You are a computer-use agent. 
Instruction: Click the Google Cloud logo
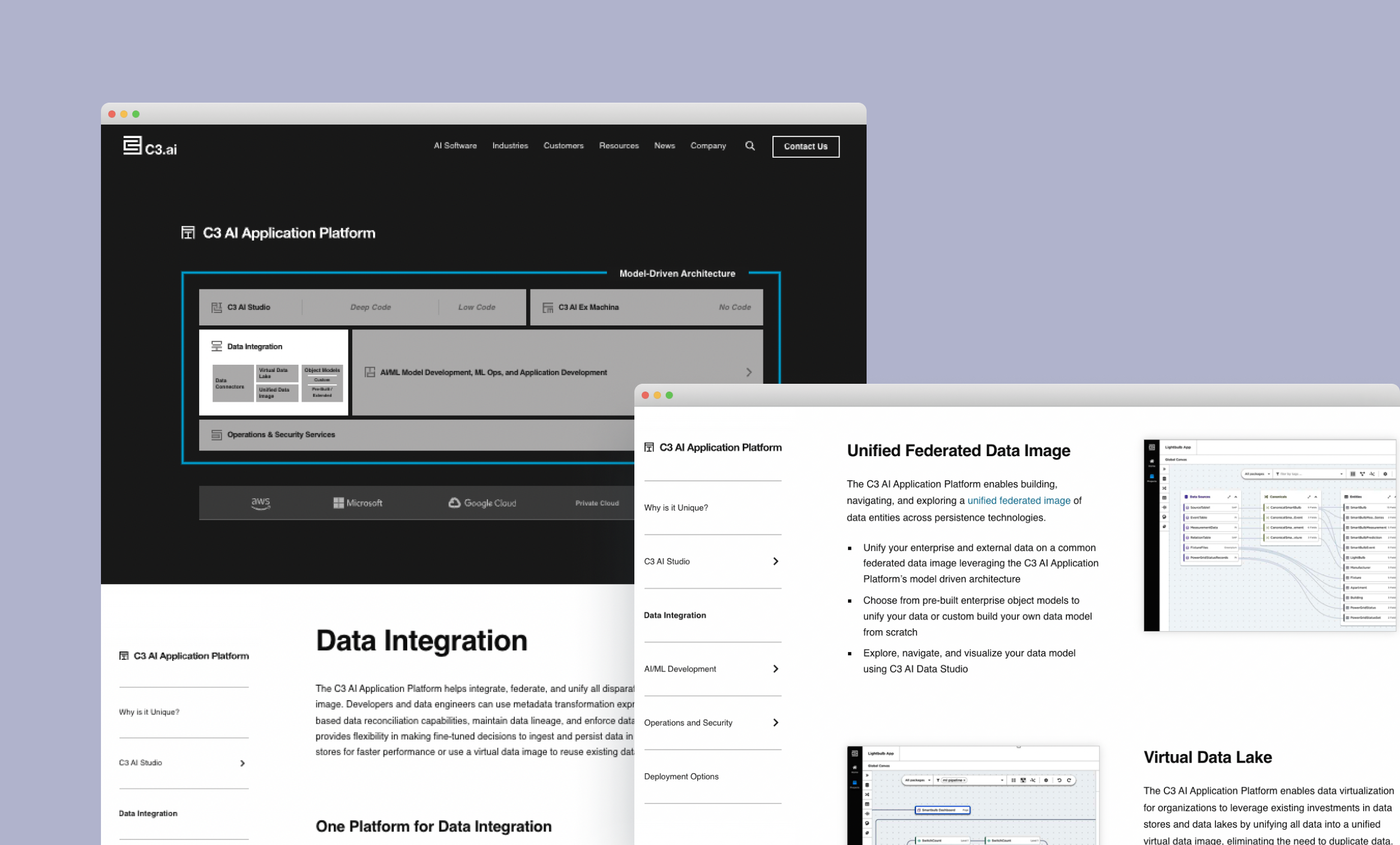pos(482,503)
